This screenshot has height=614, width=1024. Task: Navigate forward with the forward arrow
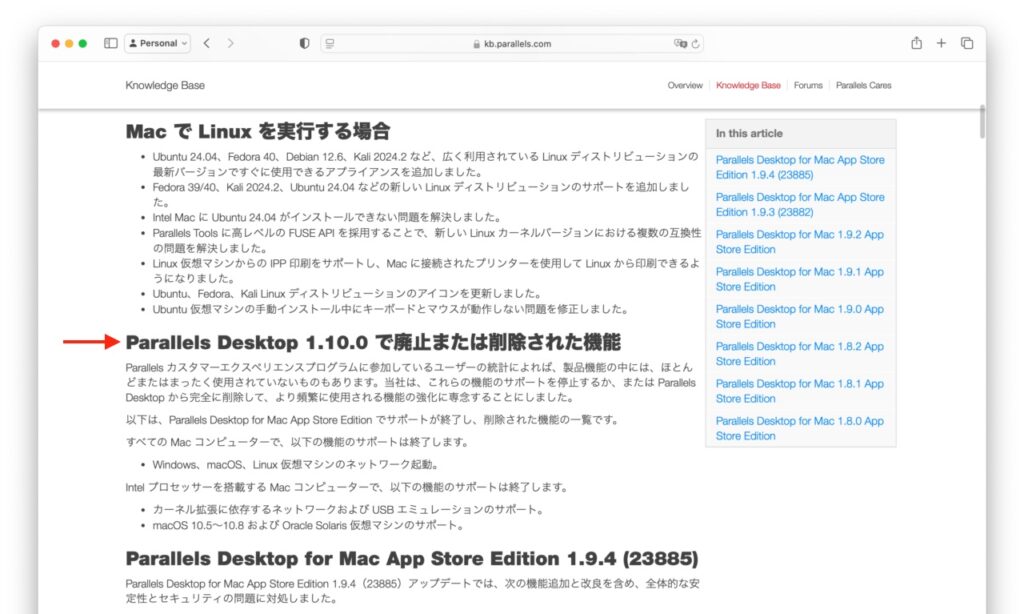(229, 43)
